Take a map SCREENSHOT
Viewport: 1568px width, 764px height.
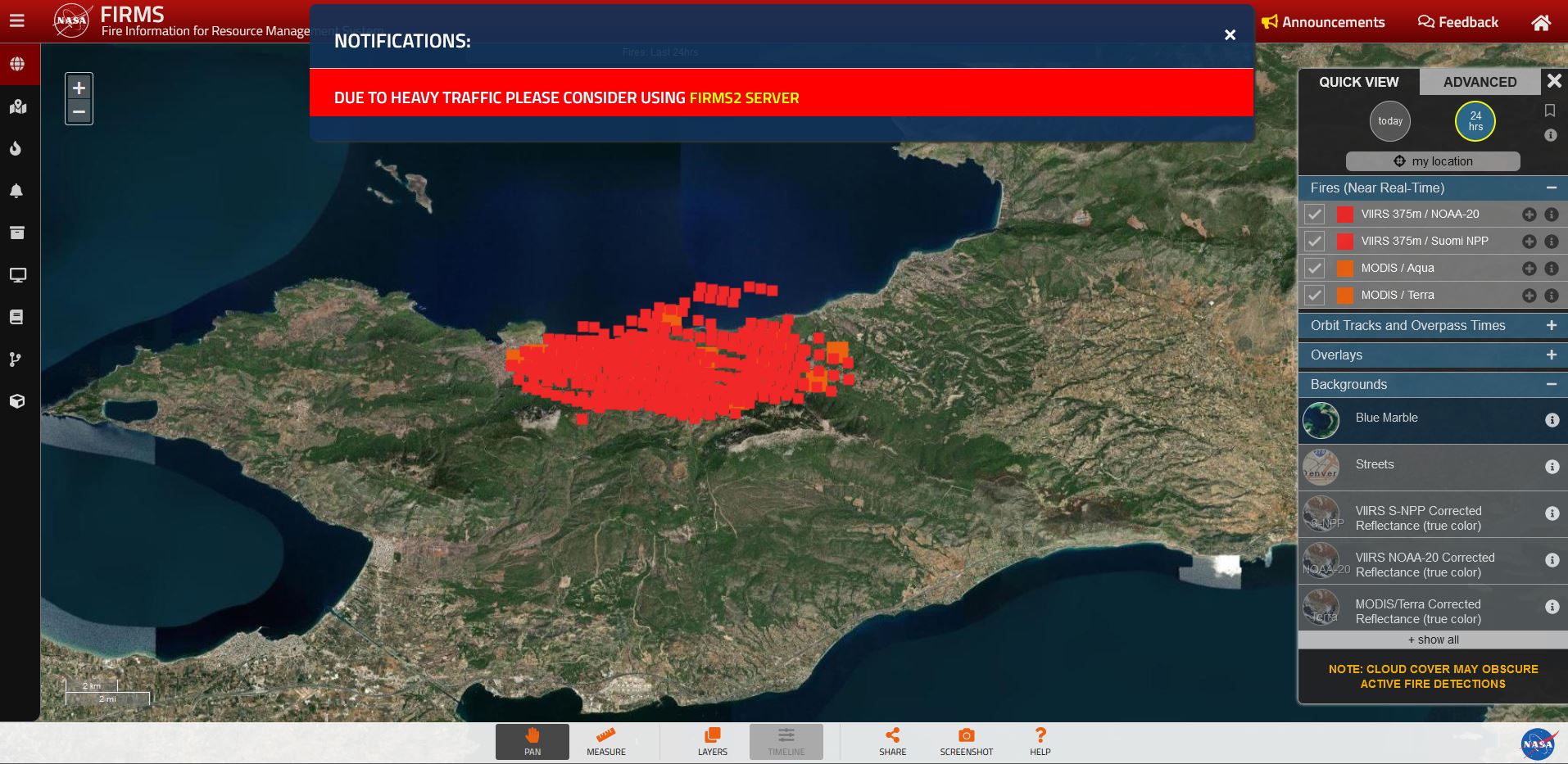click(x=967, y=742)
